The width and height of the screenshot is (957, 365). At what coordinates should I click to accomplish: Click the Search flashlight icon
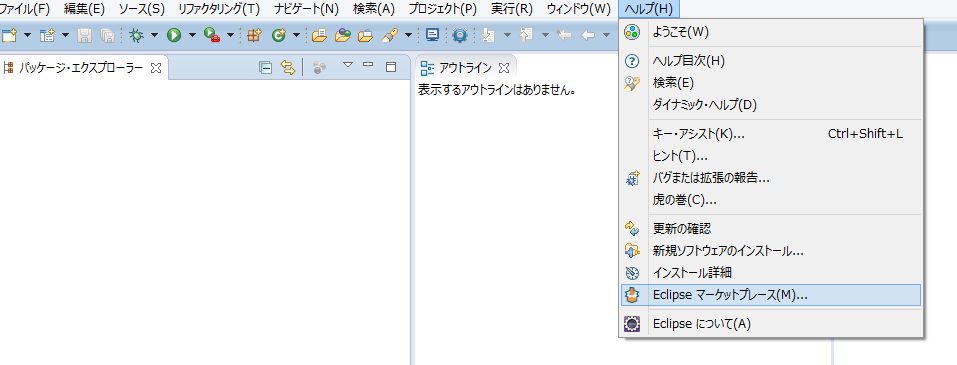point(390,35)
